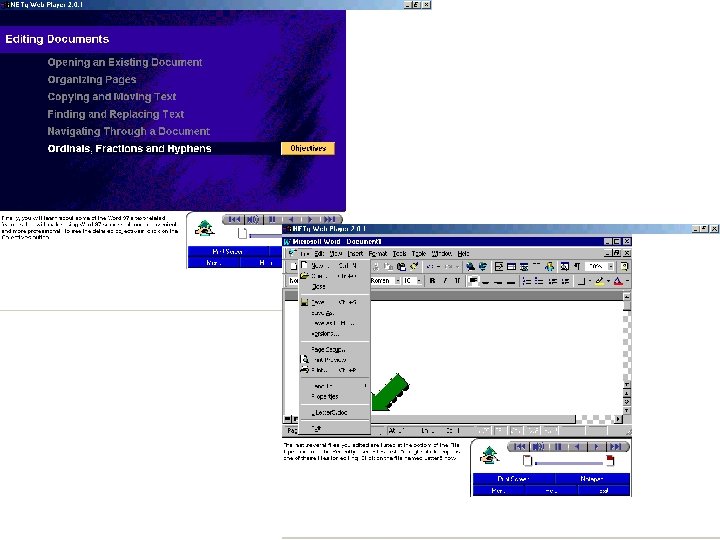The height and width of the screenshot is (540, 720).
Task: Click the Cut scissors icon in Word toolbar
Action: (x=376, y=266)
